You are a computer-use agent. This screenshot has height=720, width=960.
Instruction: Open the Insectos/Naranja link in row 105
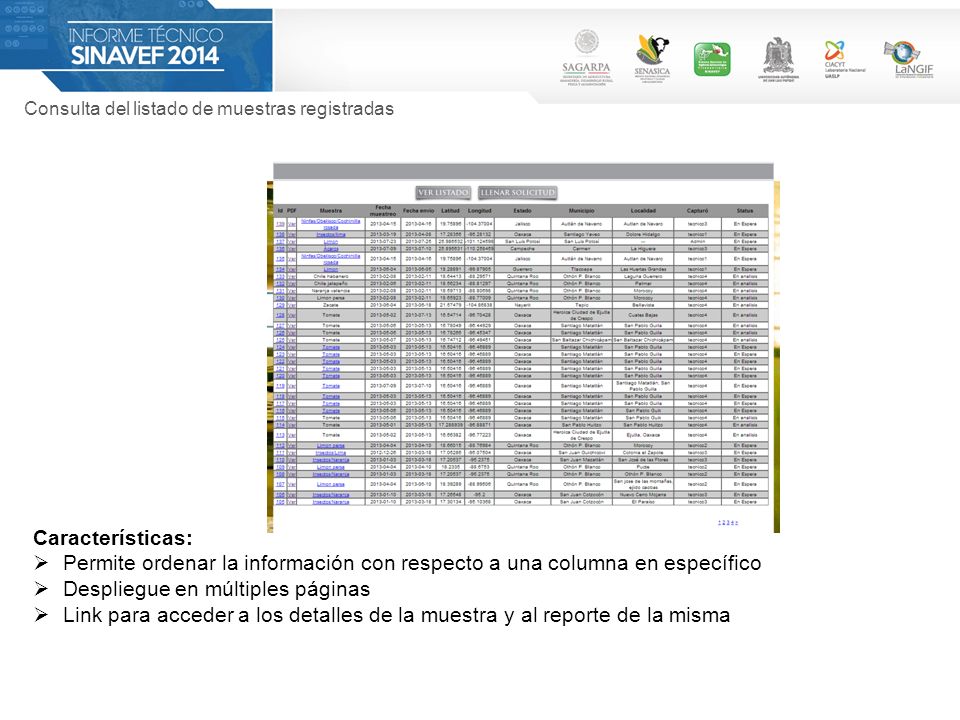331,502
